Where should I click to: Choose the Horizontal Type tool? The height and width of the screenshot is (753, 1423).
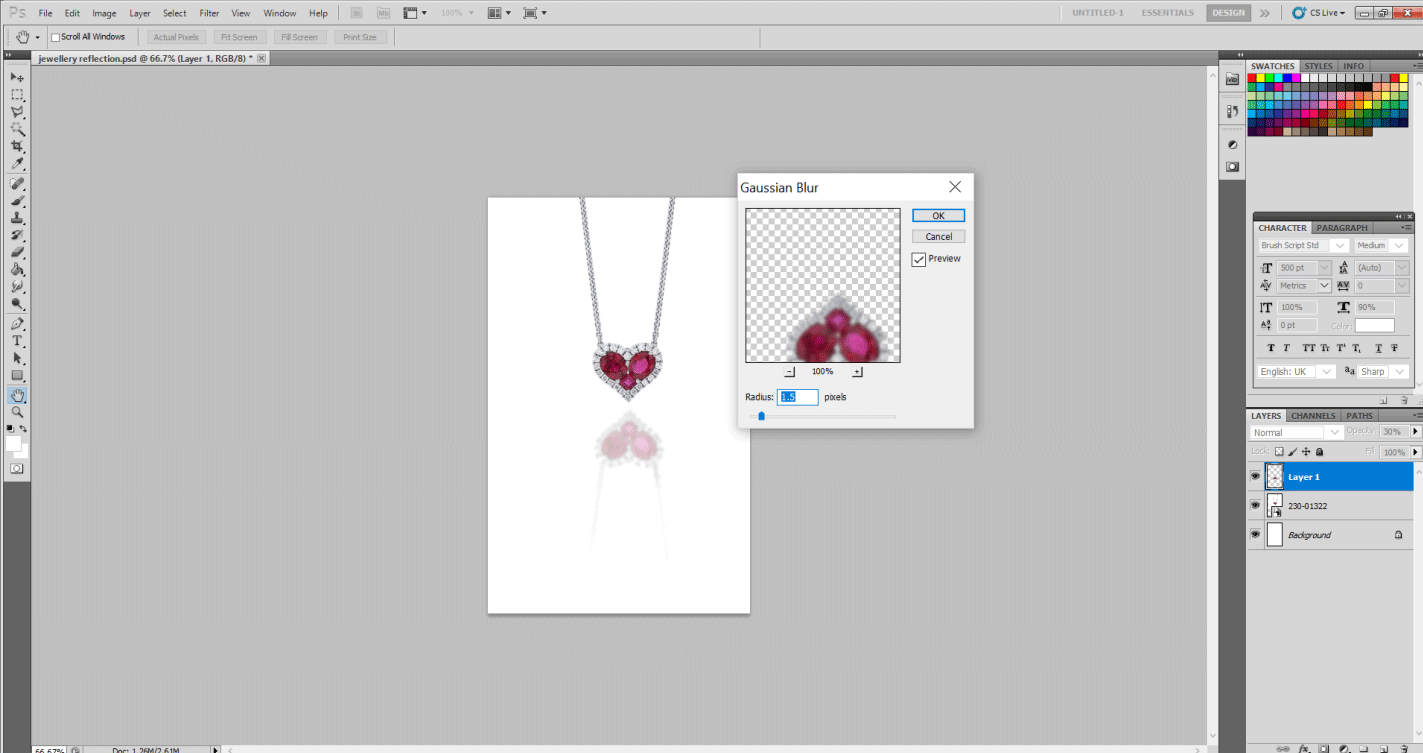point(17,341)
